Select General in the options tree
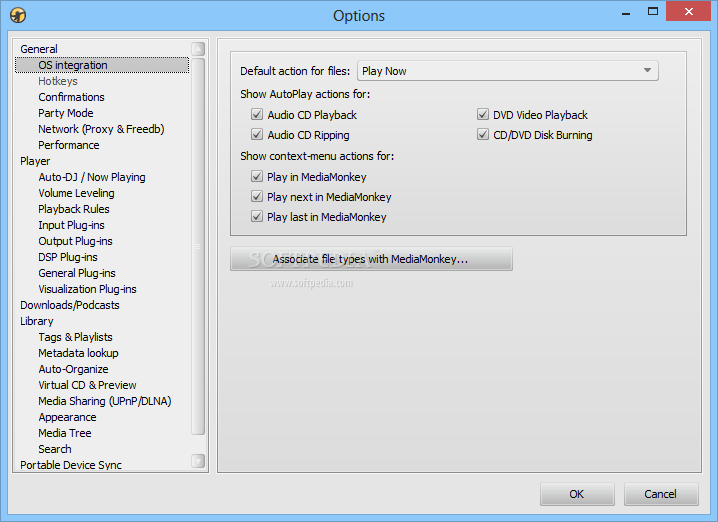 pyautogui.click(x=39, y=49)
